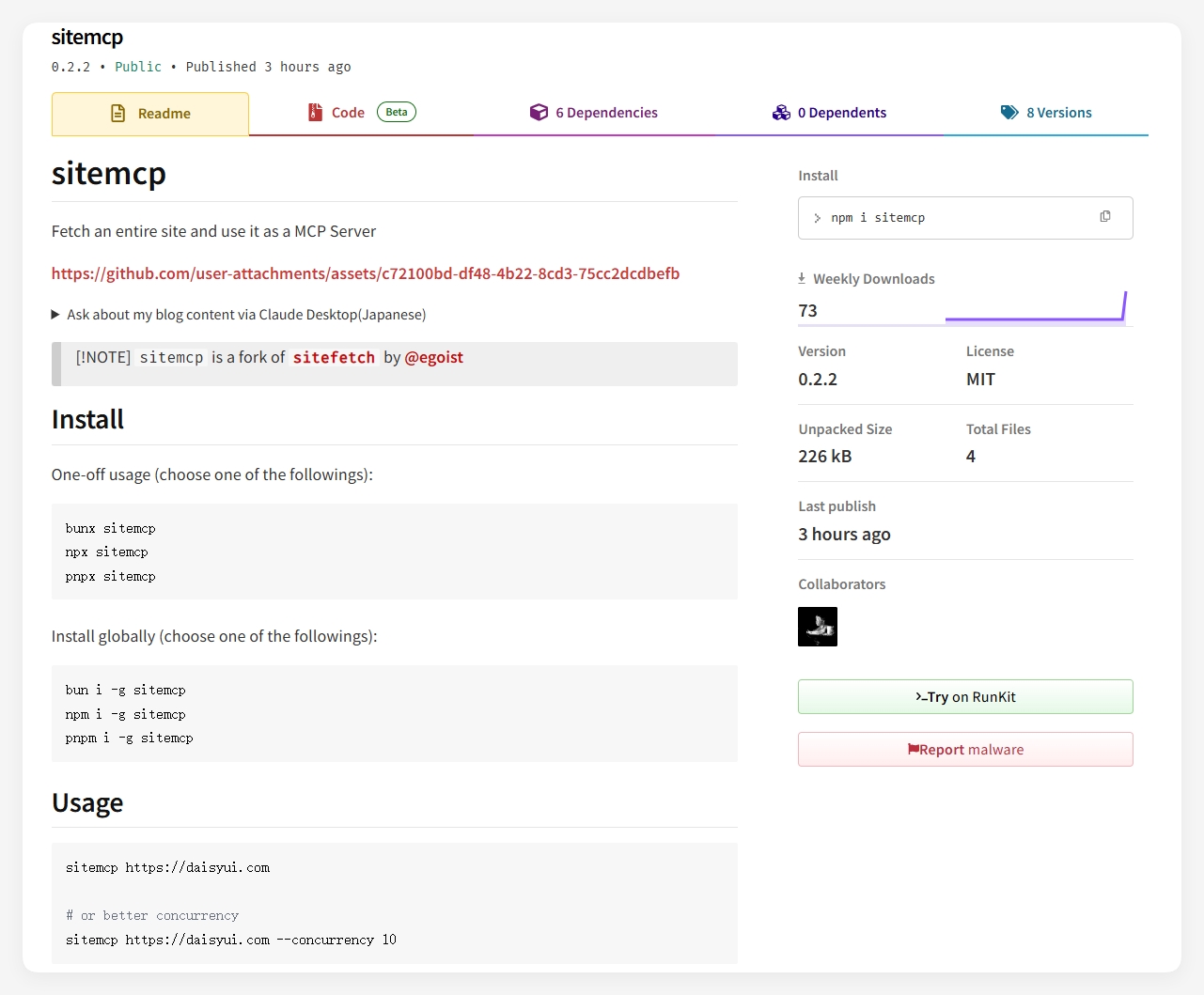Viewport: 1204px width, 995px height.
Task: Click the 'npm i -g sitemcp' line
Action: coord(126,715)
